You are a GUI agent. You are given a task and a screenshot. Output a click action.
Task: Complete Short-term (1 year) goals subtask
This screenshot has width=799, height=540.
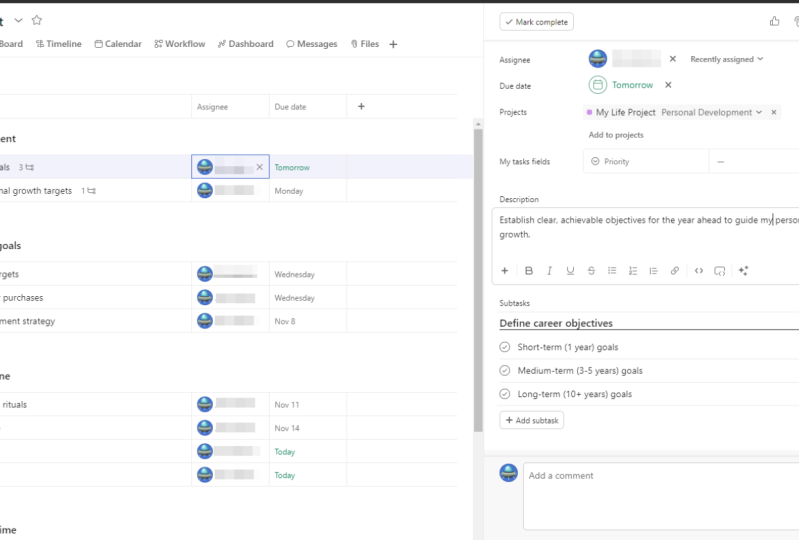click(504, 347)
